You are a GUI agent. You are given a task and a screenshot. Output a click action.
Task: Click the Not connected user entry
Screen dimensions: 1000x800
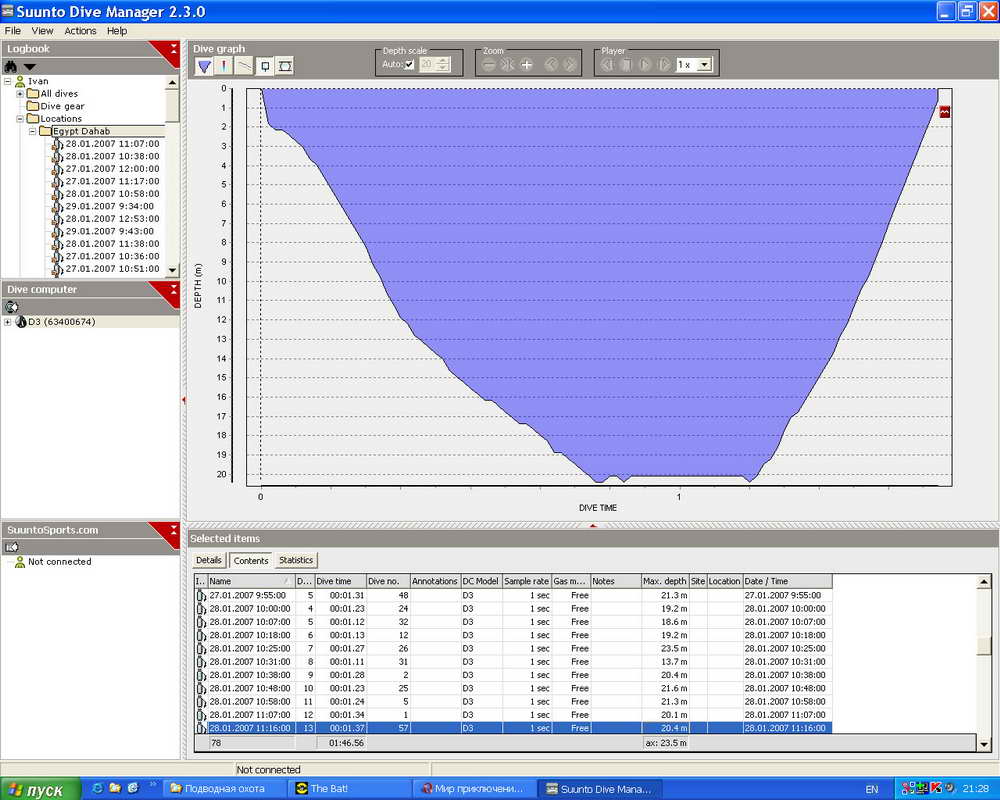click(59, 561)
